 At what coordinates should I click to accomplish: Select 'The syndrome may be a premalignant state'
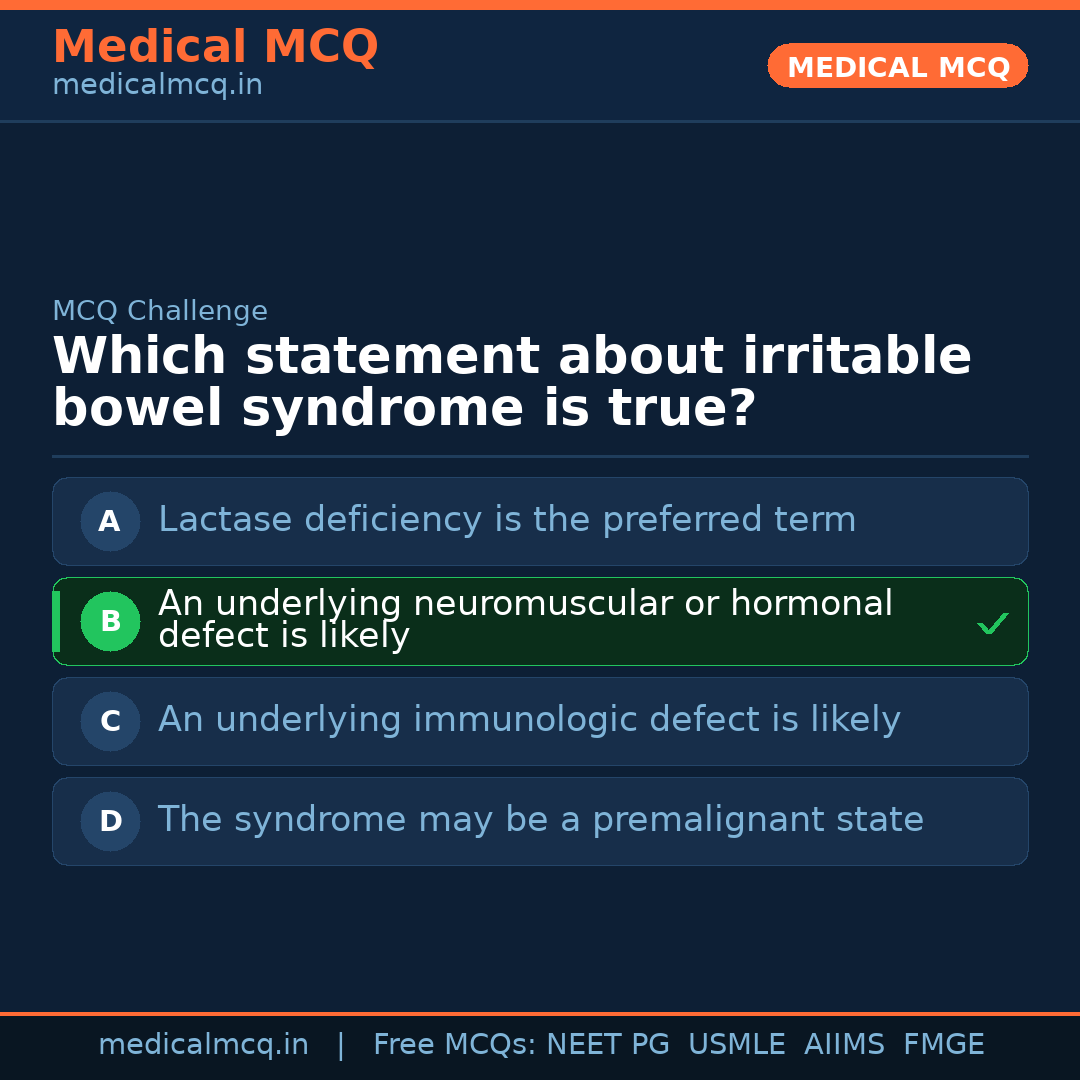click(540, 820)
